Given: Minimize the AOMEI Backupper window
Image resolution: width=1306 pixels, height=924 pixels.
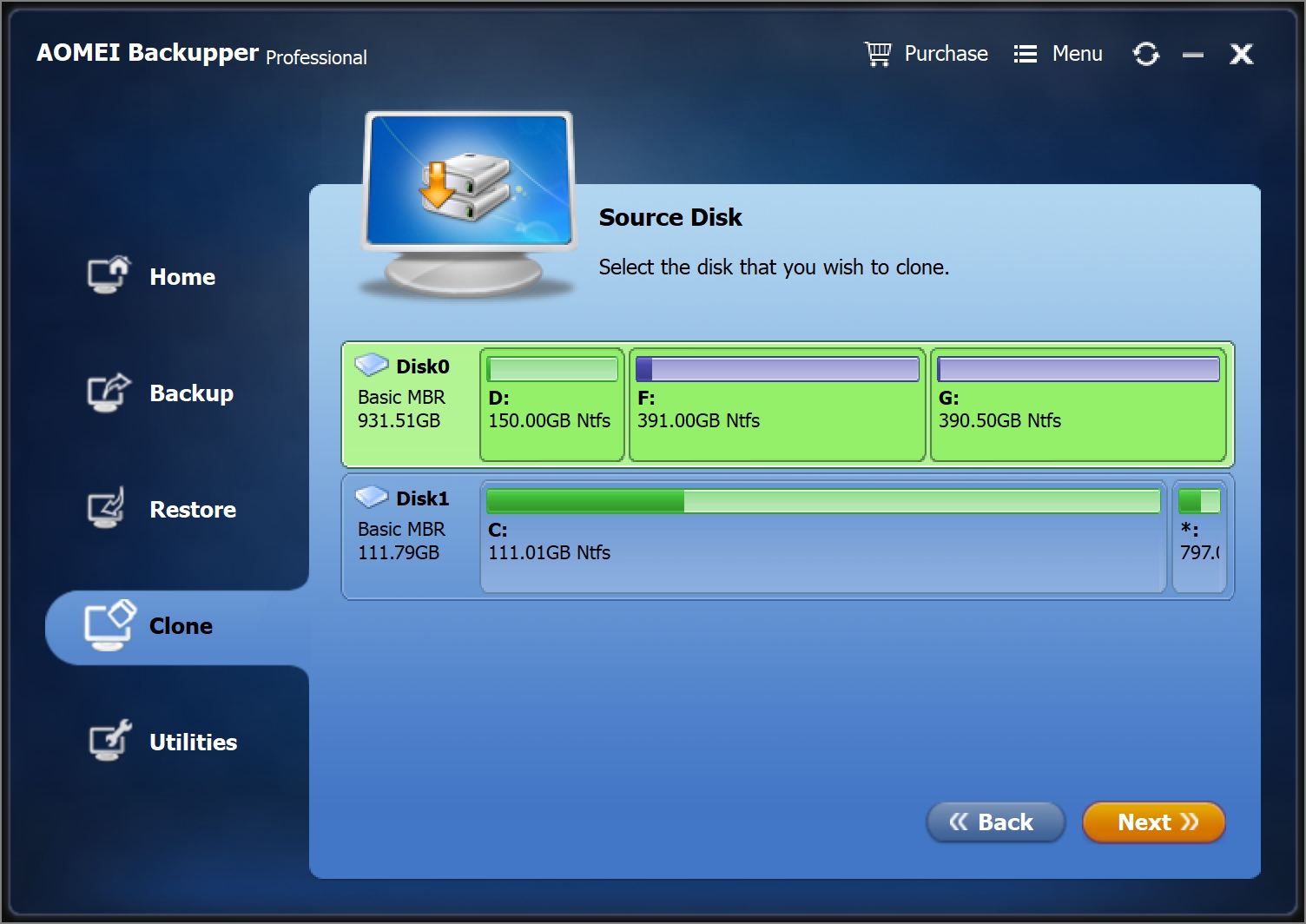Looking at the screenshot, I should (1193, 55).
